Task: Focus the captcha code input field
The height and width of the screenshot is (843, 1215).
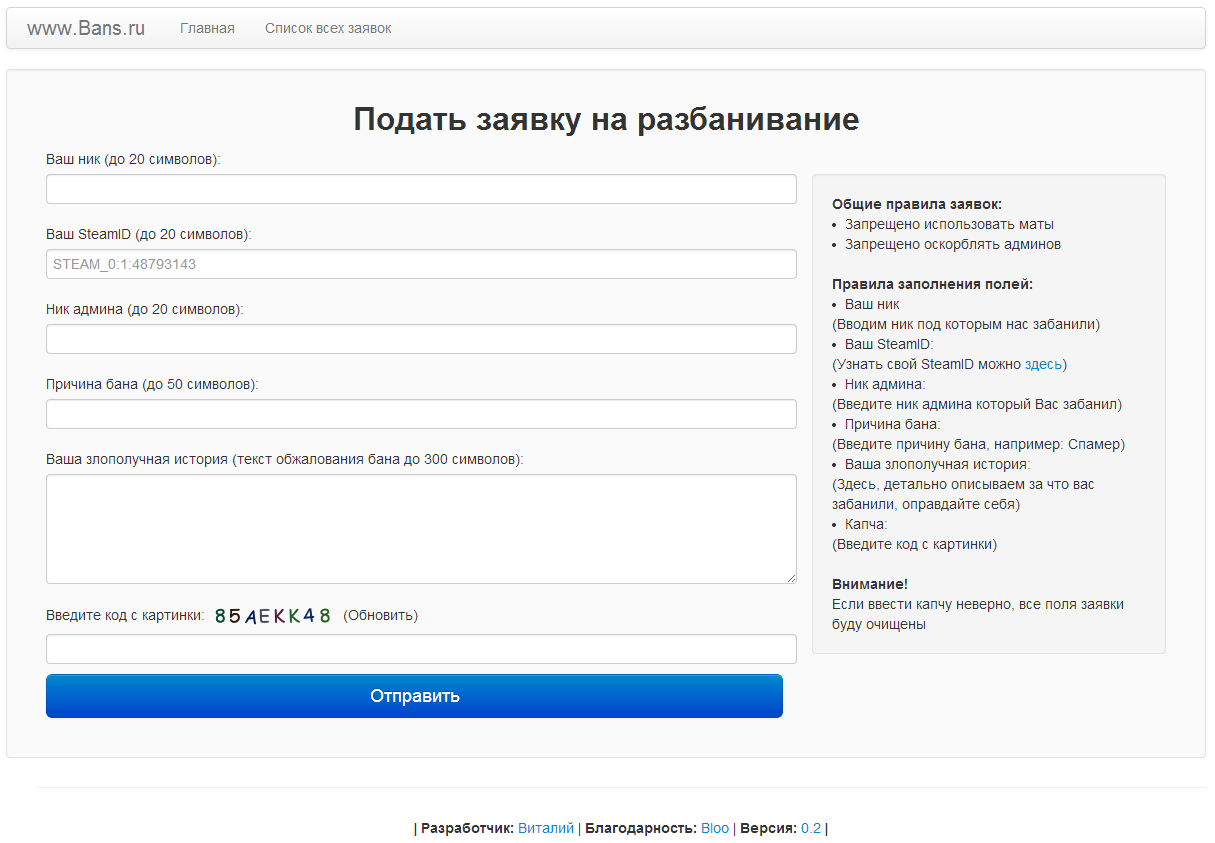Action: (x=421, y=649)
